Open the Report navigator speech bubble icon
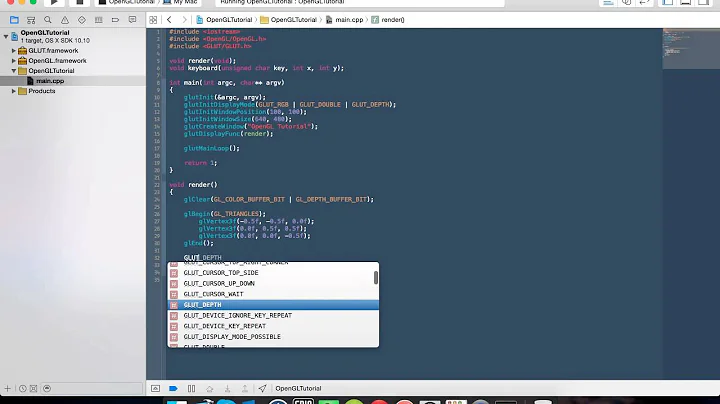Viewport: 720px width, 404px height. pos(132,20)
